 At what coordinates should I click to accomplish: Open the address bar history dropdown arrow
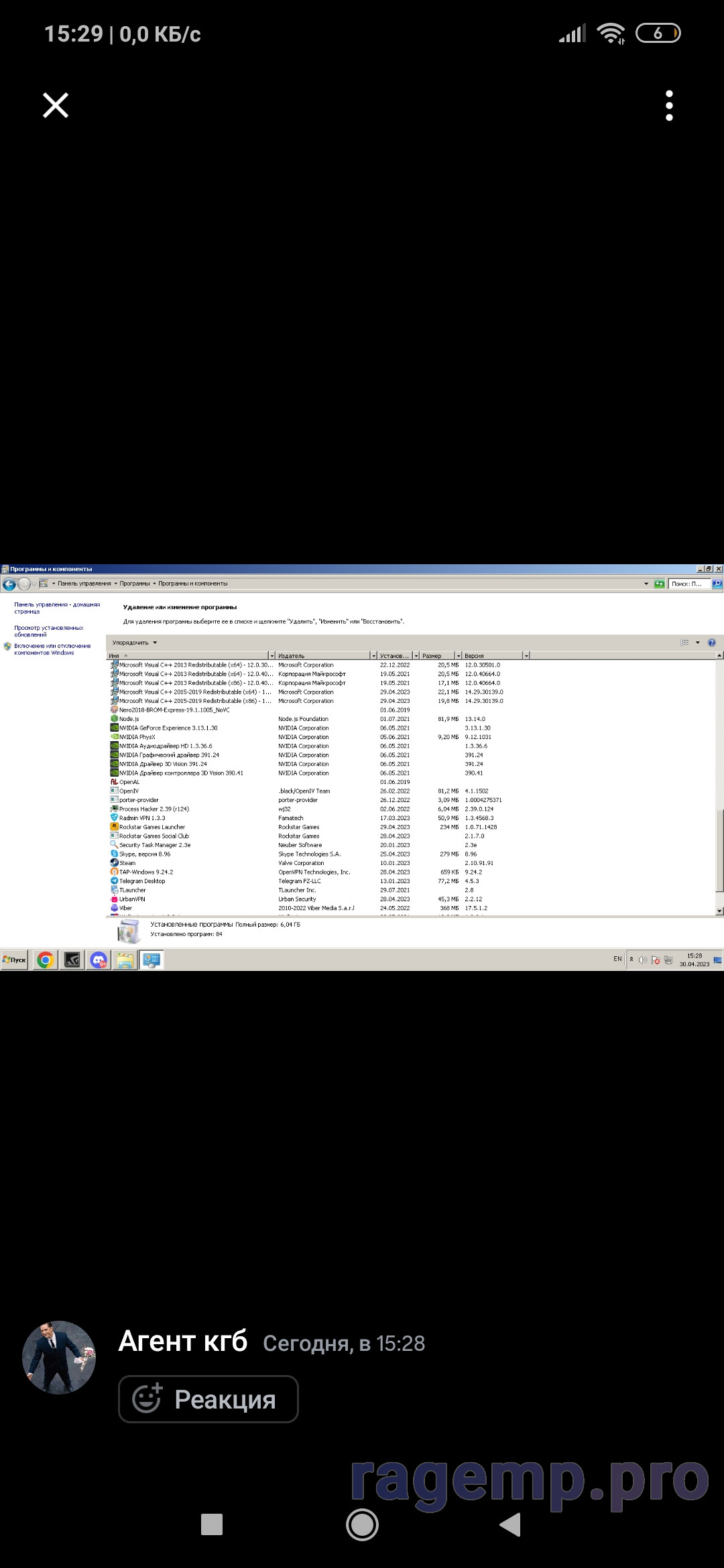(x=646, y=584)
